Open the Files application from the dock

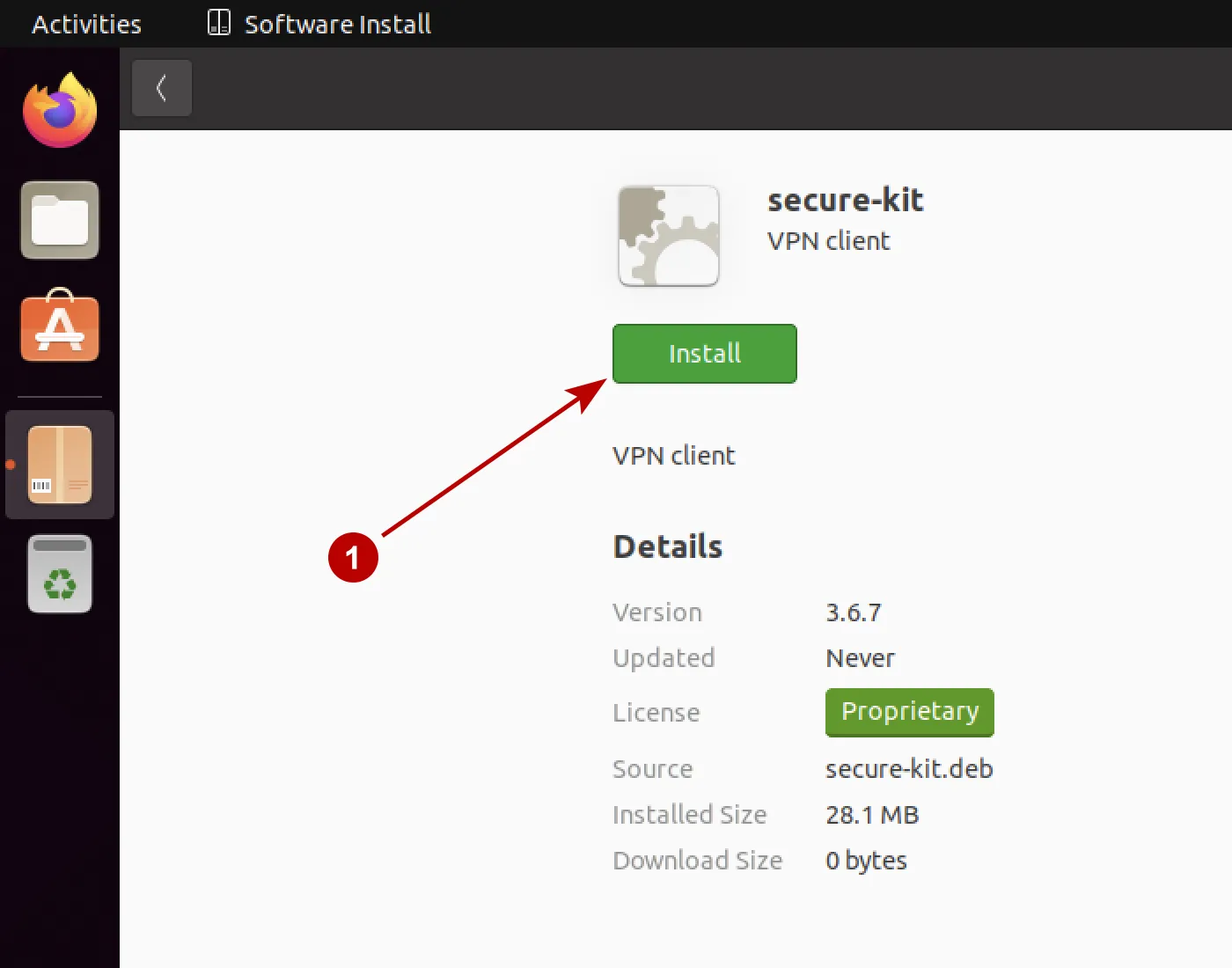pos(59,220)
